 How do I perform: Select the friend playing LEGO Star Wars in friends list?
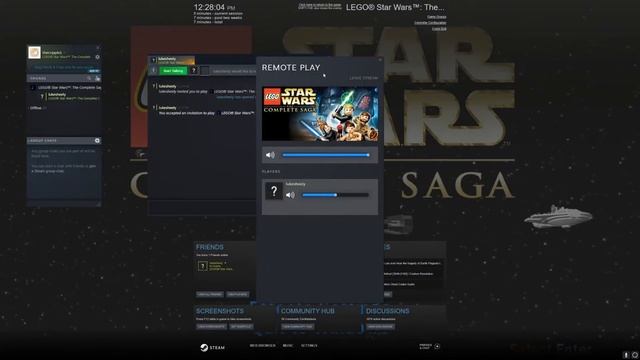coord(71,96)
